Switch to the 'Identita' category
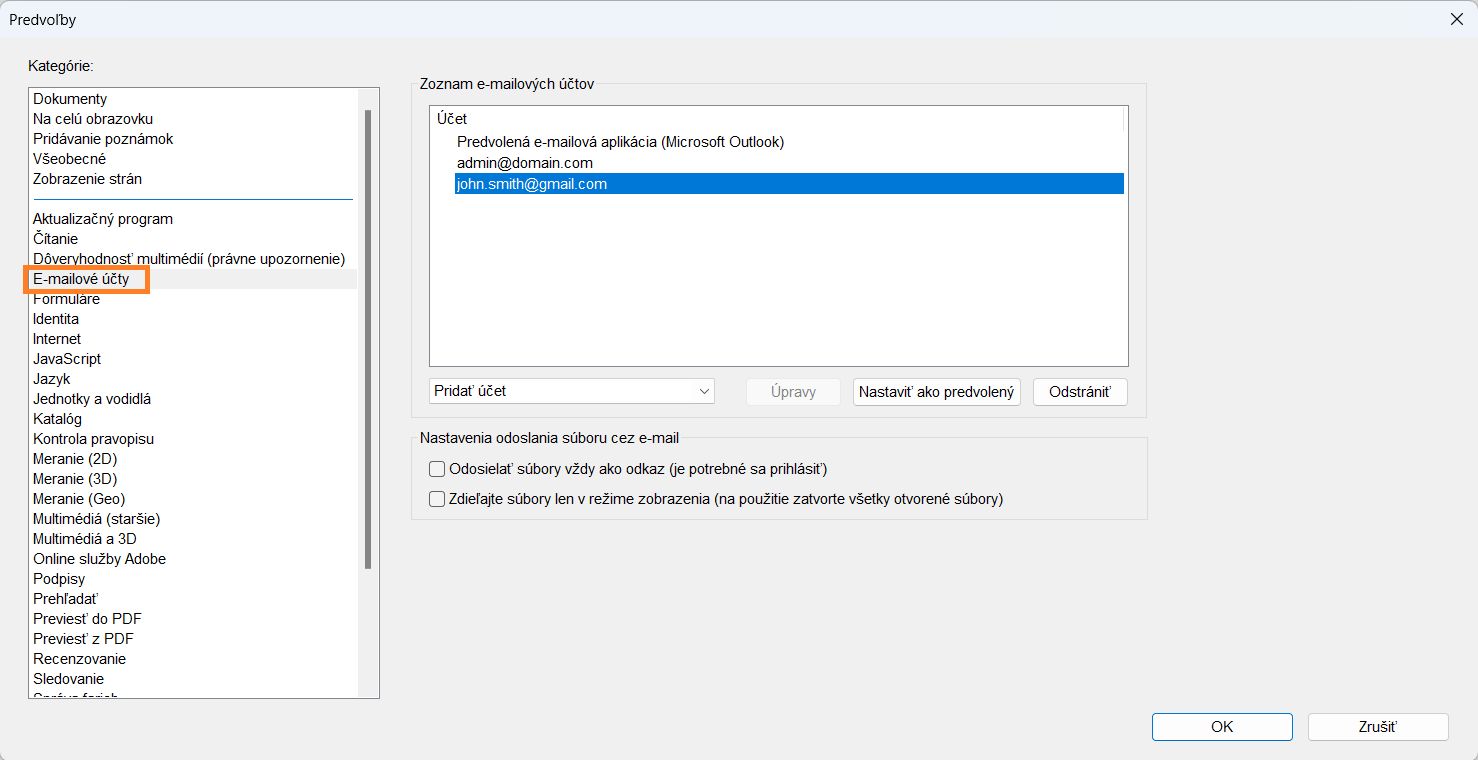 (x=56, y=319)
